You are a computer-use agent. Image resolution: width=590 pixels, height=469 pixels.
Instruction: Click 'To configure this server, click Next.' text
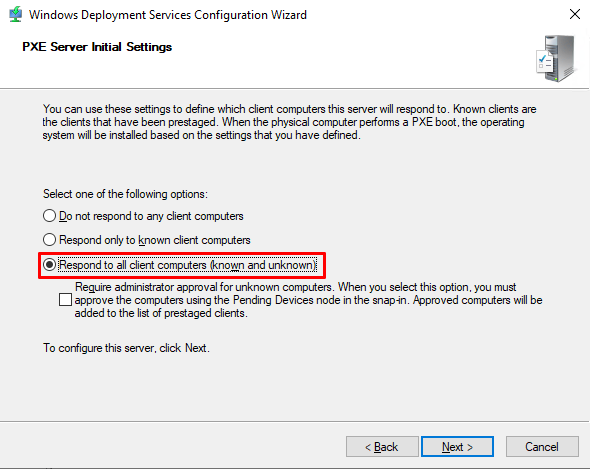[x=126, y=348]
